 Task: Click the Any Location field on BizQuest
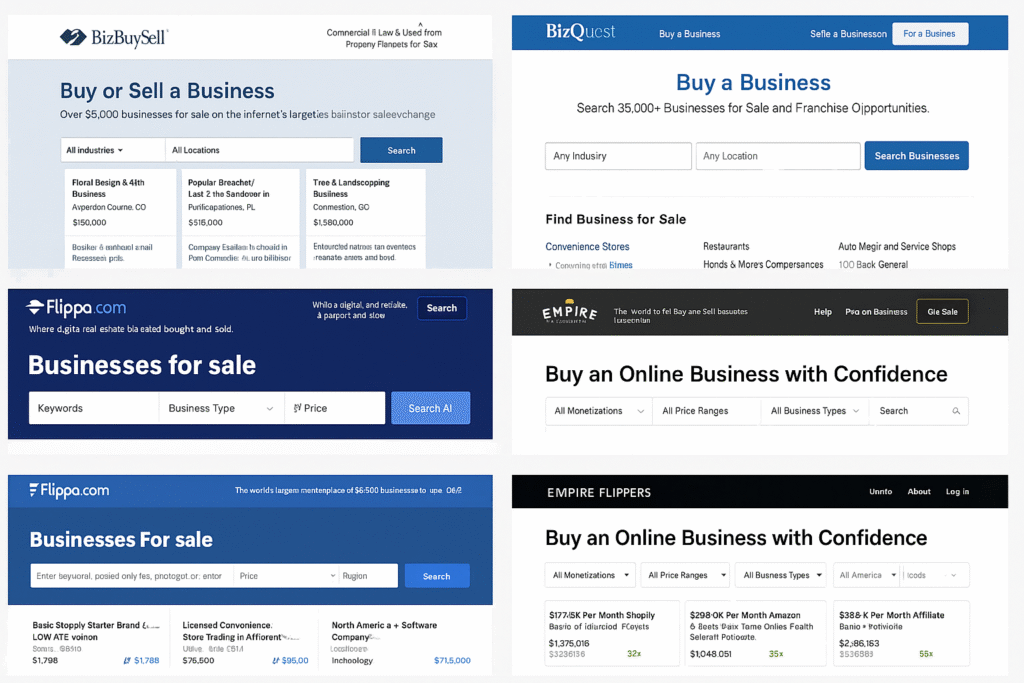coord(778,156)
